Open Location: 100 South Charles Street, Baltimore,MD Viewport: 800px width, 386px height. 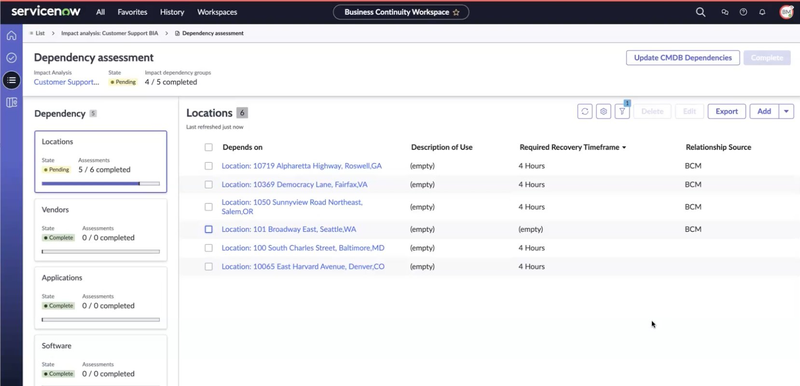[303, 248]
